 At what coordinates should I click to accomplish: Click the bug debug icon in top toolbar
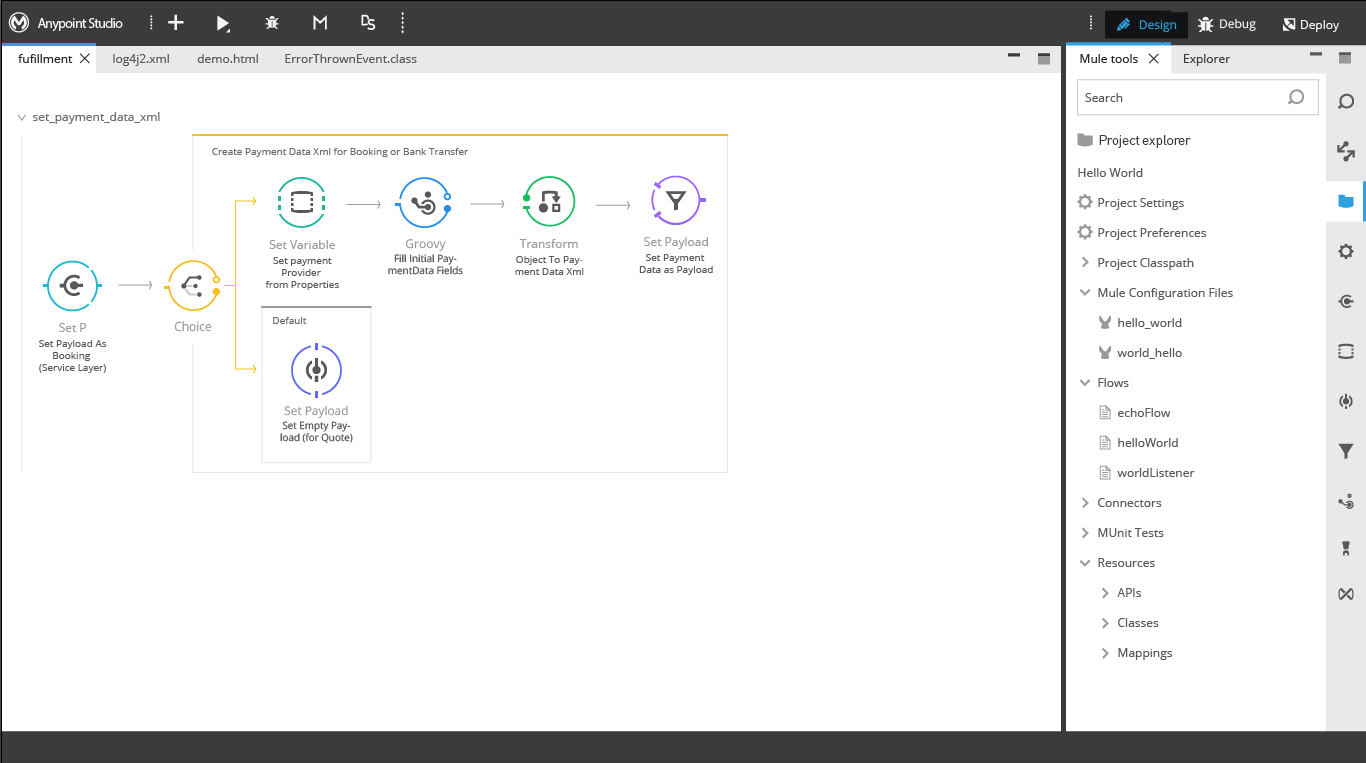pos(272,23)
